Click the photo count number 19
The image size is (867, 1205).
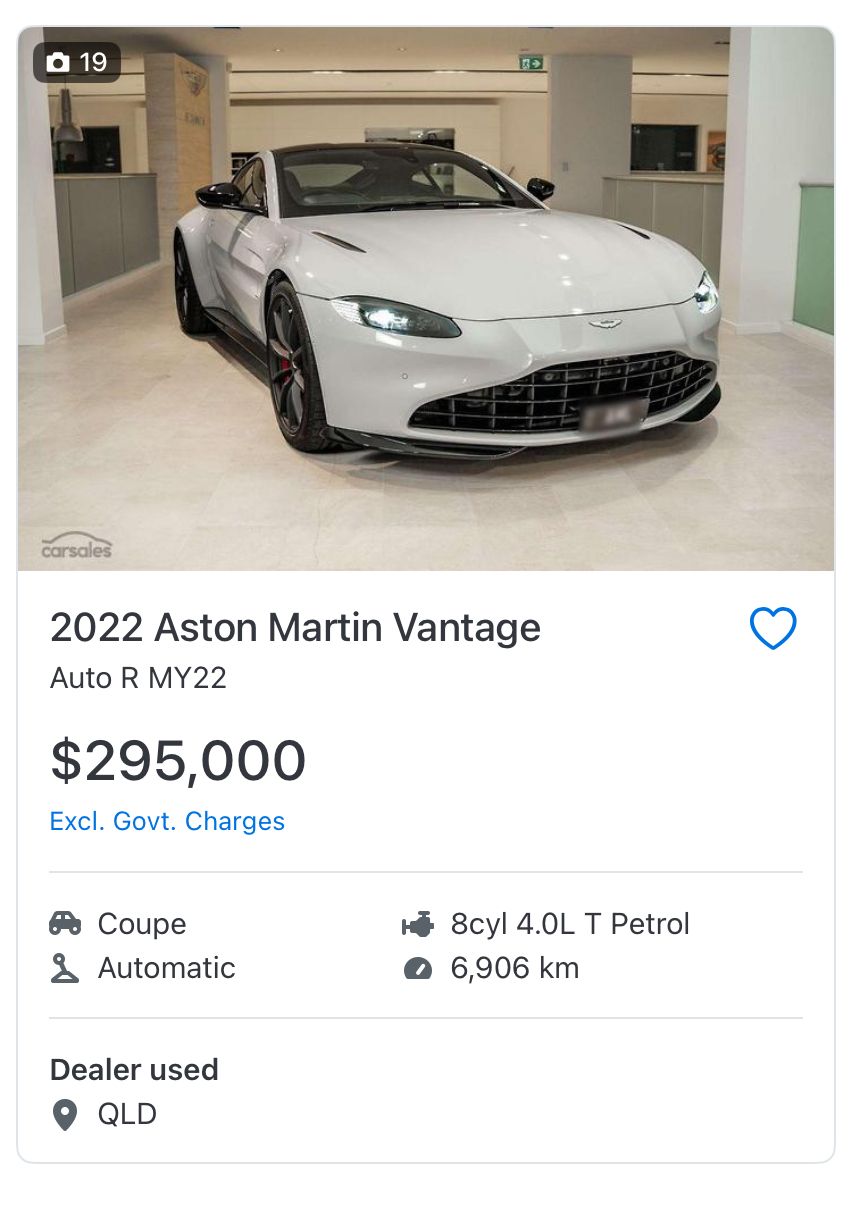tap(93, 63)
